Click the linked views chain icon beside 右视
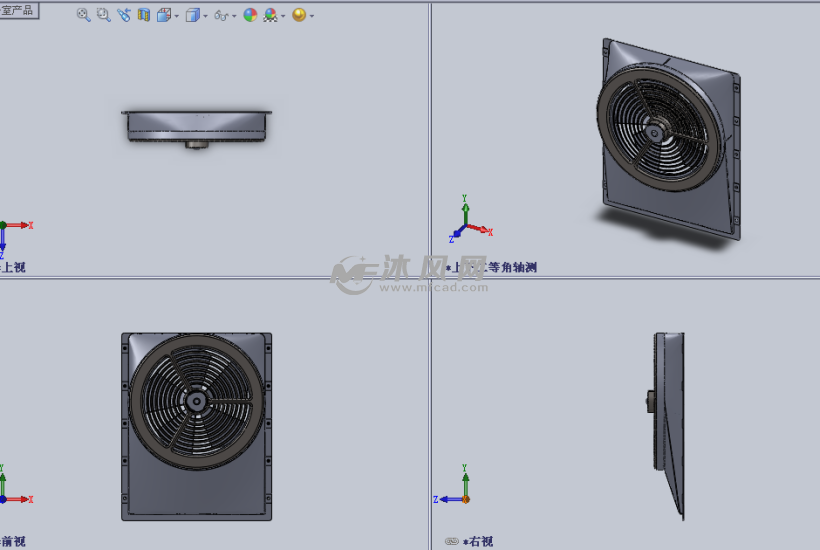 coord(452,541)
